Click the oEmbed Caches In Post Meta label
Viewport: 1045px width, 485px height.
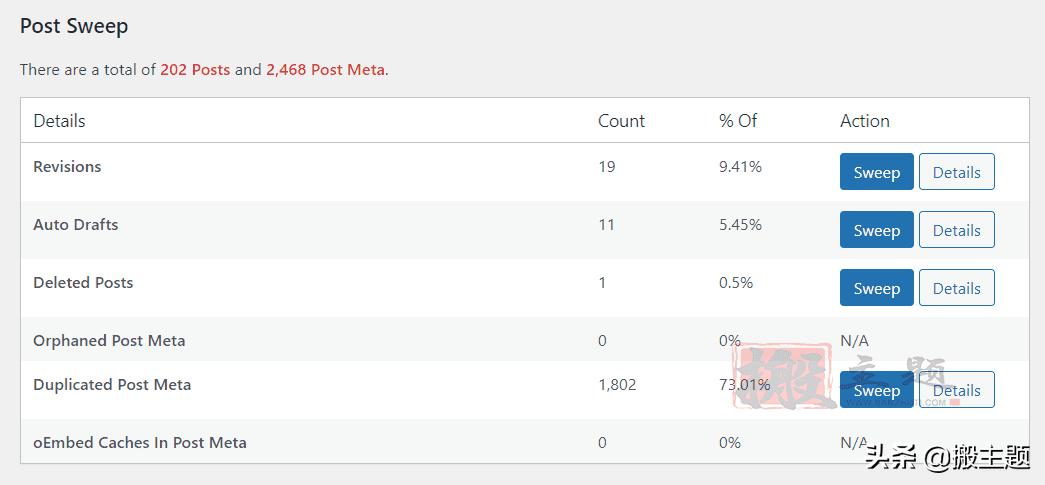tap(140, 443)
